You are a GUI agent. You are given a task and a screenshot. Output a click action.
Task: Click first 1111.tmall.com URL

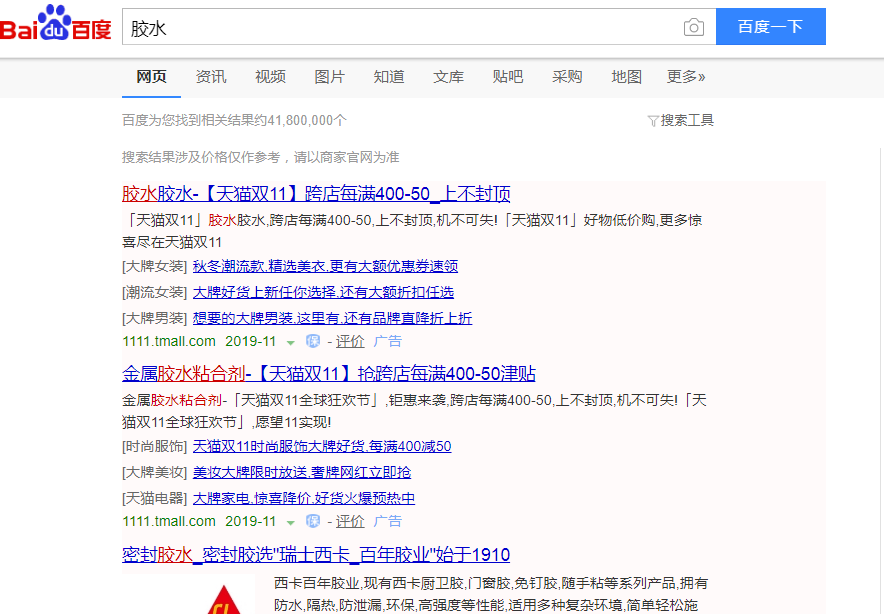[x=169, y=341]
